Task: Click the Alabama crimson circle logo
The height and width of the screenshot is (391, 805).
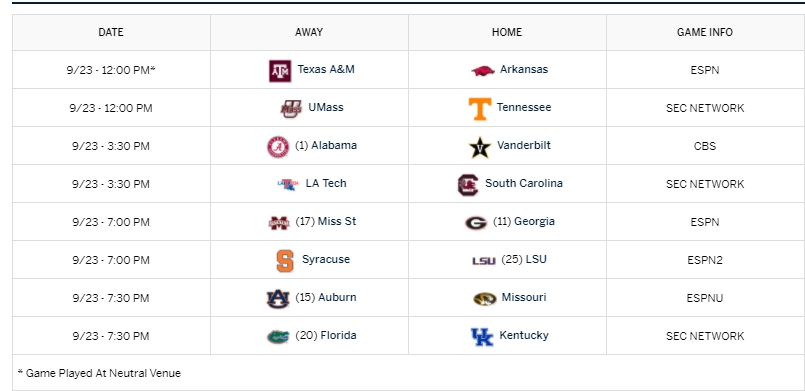Action: point(278,147)
